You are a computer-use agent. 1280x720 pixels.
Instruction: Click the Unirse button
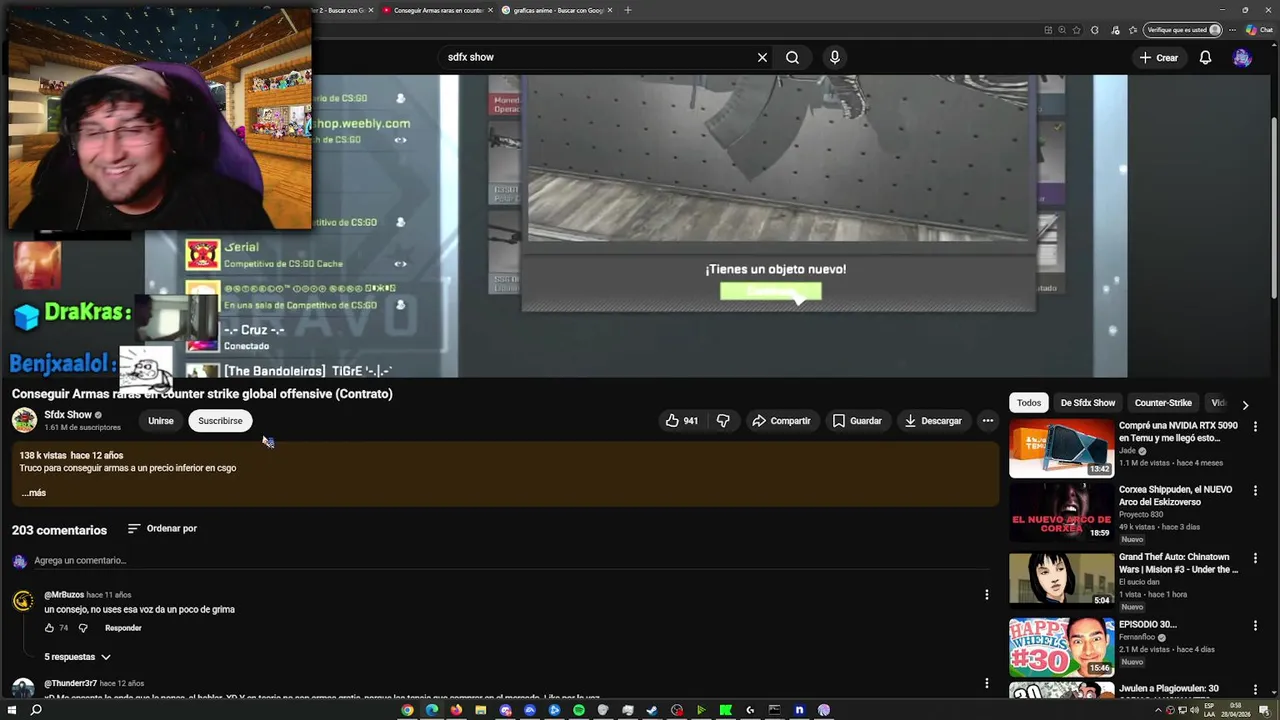(x=161, y=421)
